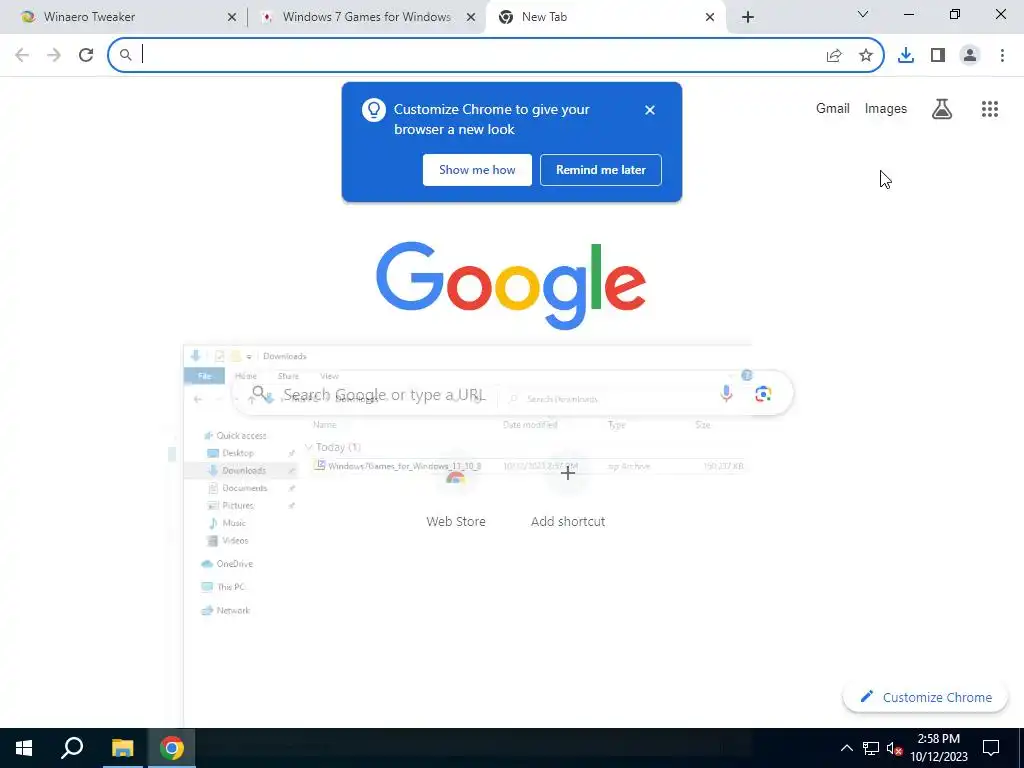Open the Gmail link
1024x768 pixels.
coord(833,108)
